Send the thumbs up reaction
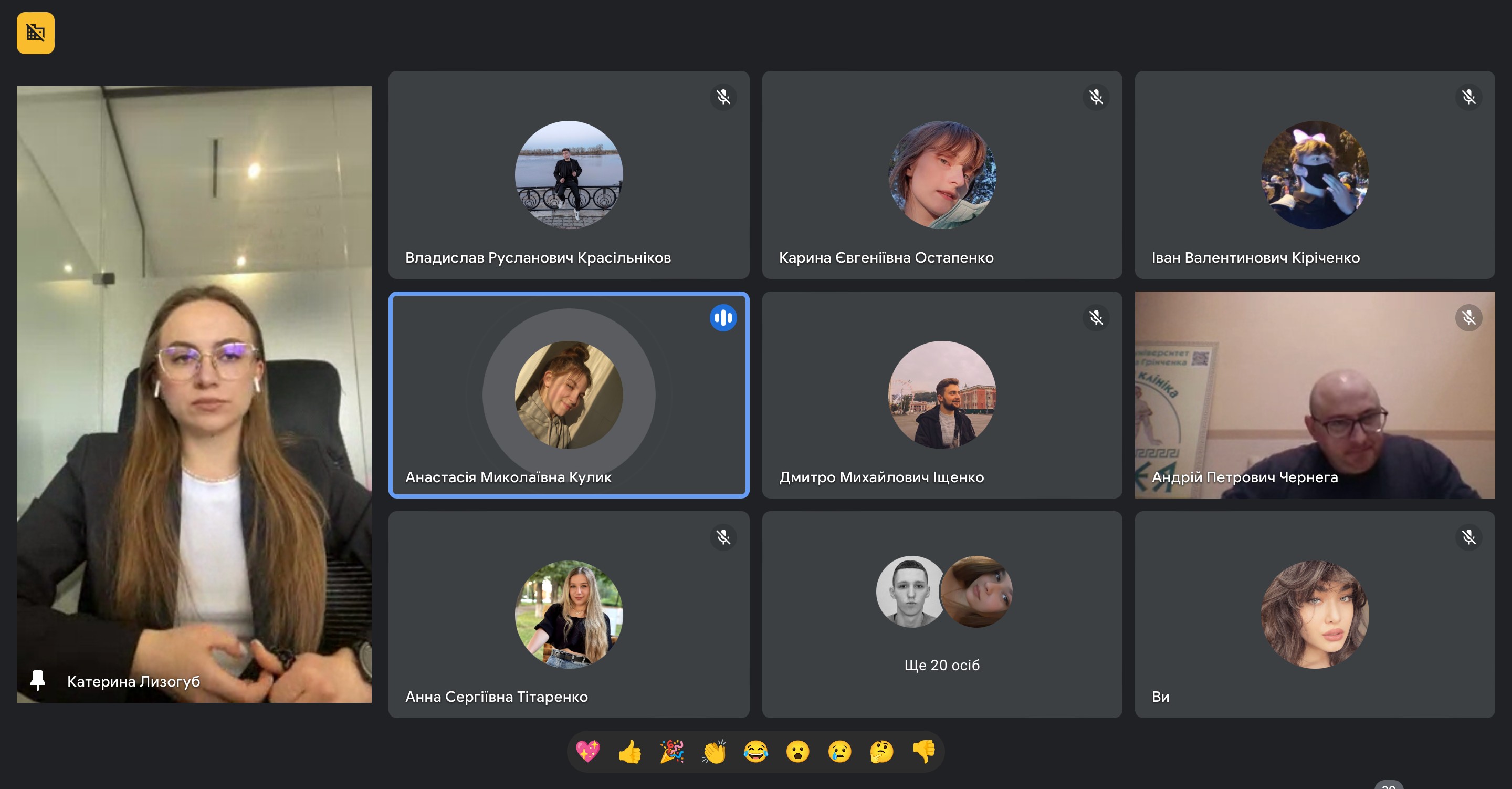1512x789 pixels. [x=630, y=751]
